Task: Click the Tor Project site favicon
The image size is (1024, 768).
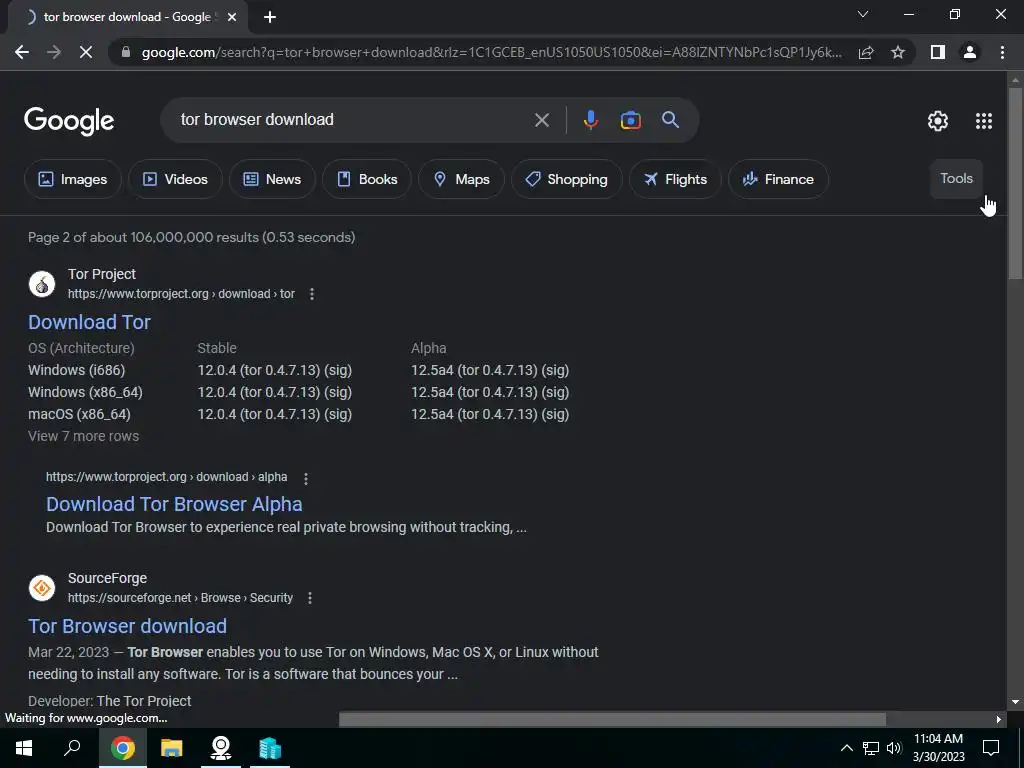Action: click(x=42, y=284)
